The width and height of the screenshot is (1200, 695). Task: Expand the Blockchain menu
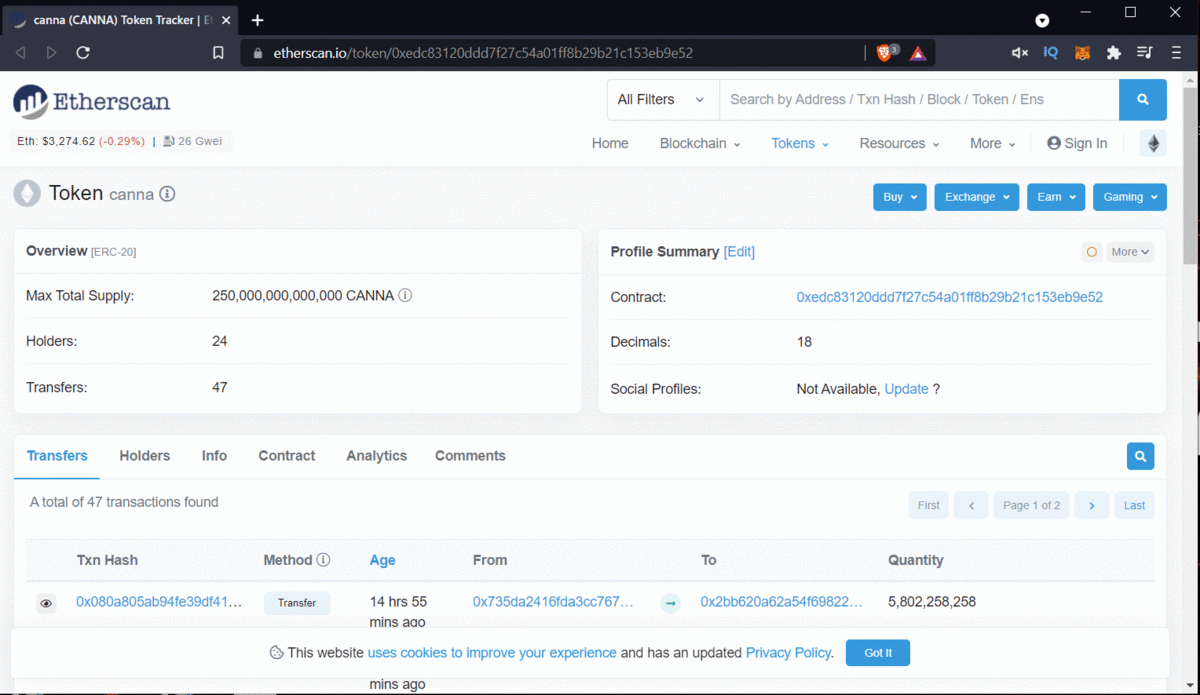pos(700,143)
